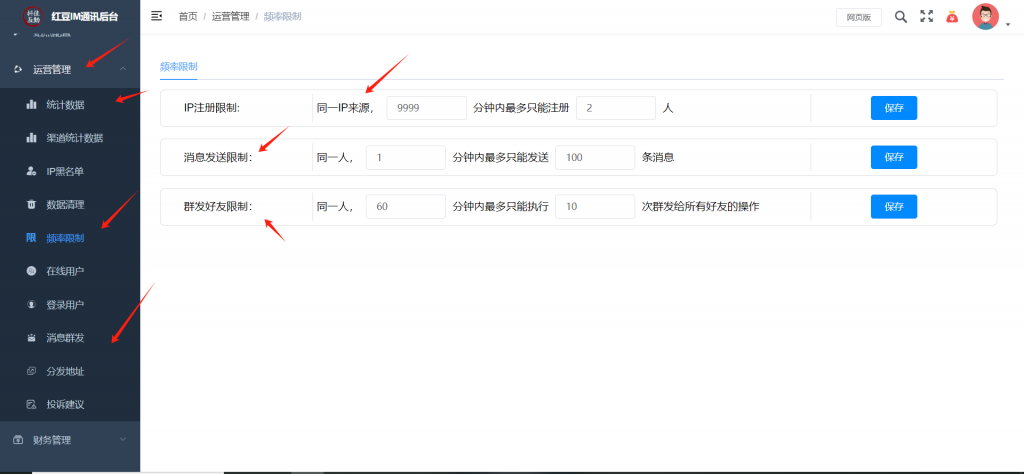The width and height of the screenshot is (1024, 474).
Task: Select the 频率限制 tab
Action: (x=178, y=67)
